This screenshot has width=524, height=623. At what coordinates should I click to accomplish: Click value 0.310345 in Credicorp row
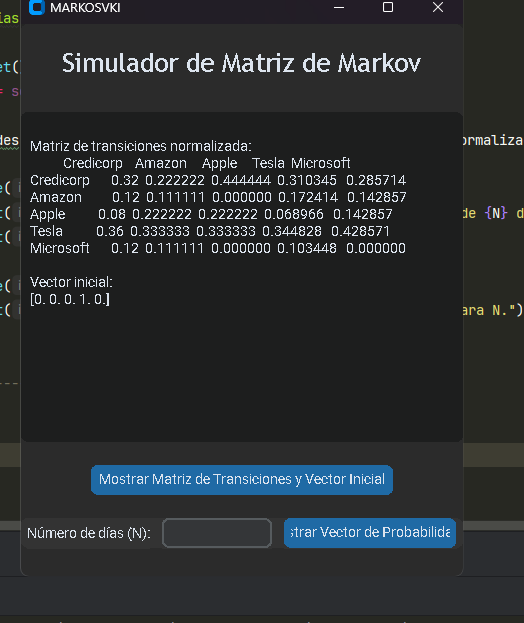(307, 180)
